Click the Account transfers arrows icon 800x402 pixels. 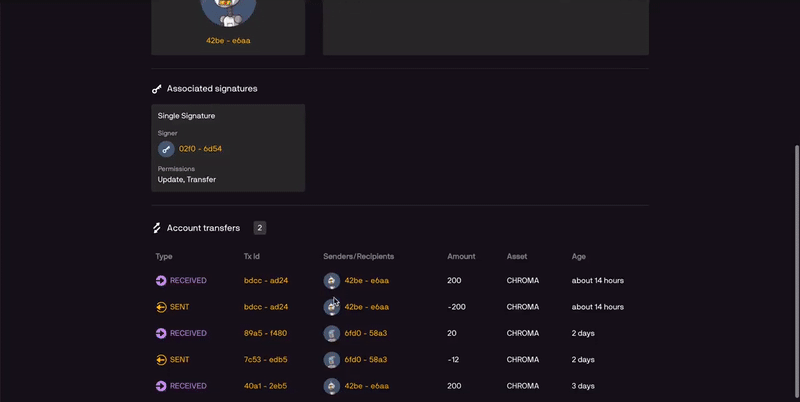pos(157,228)
